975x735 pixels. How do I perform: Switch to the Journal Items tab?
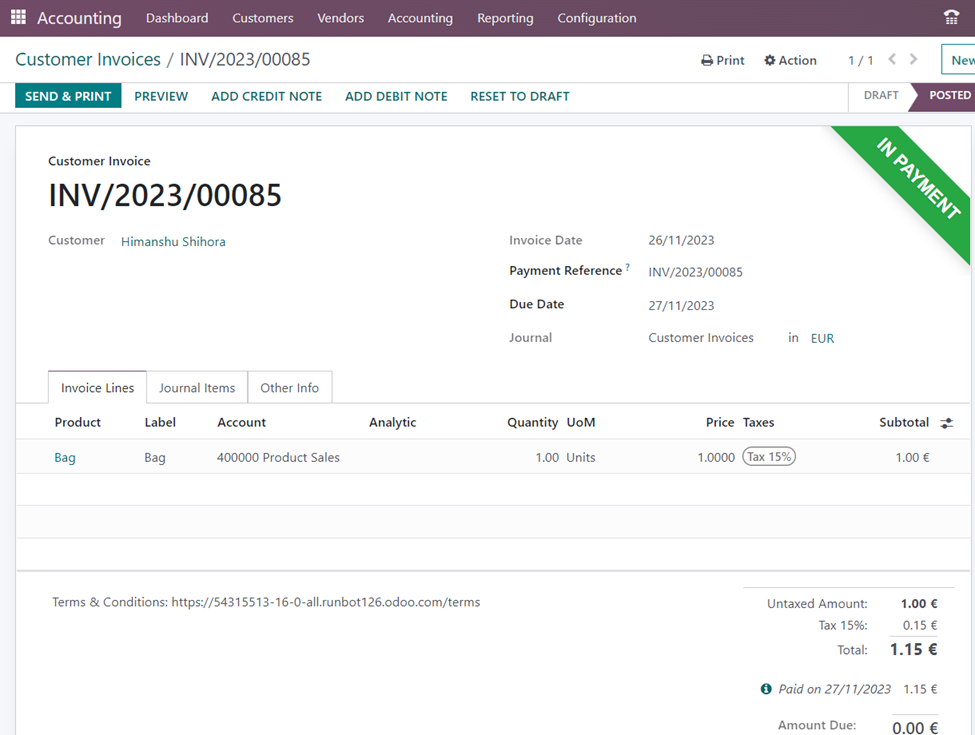[x=197, y=388]
